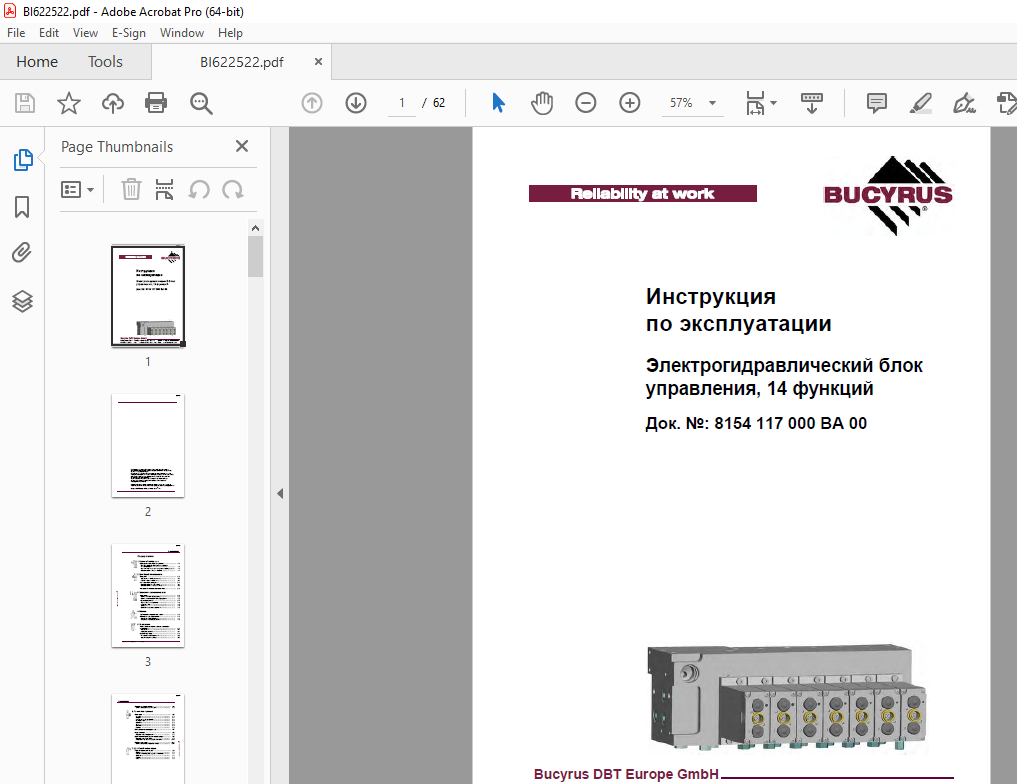Open the find text magnifier tool
The height and width of the screenshot is (784, 1017).
[201, 103]
